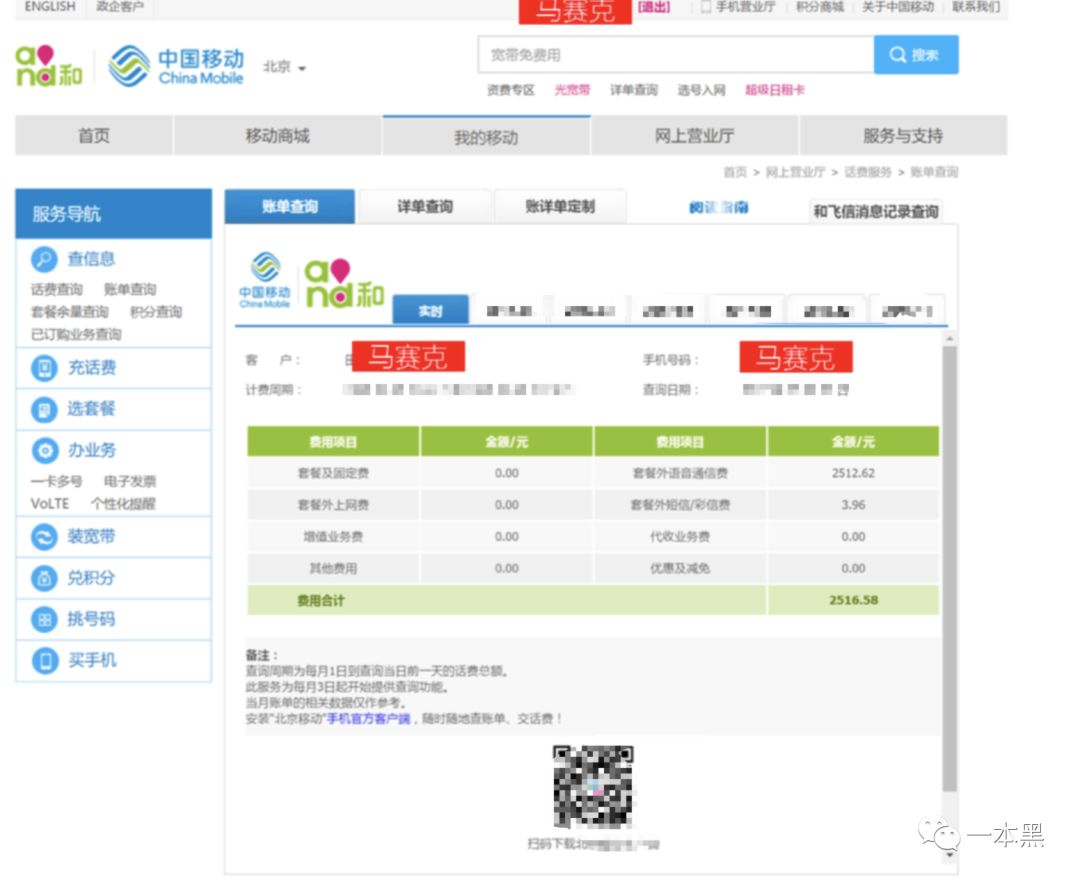Click the 联系我们 top link
Viewport: 1080px width, 882px height.
click(976, 7)
